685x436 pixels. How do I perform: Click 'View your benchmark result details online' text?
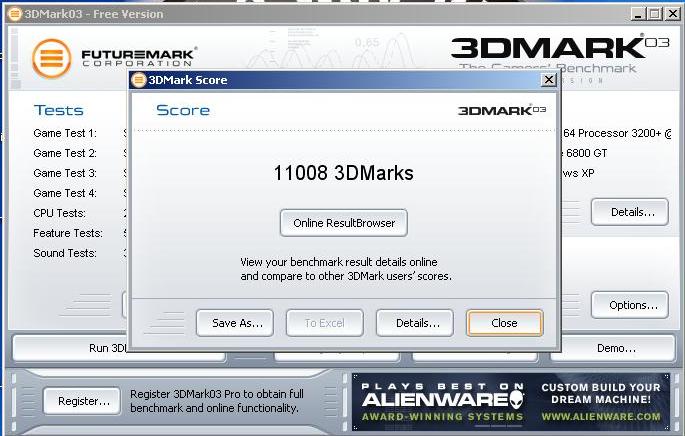(339, 262)
